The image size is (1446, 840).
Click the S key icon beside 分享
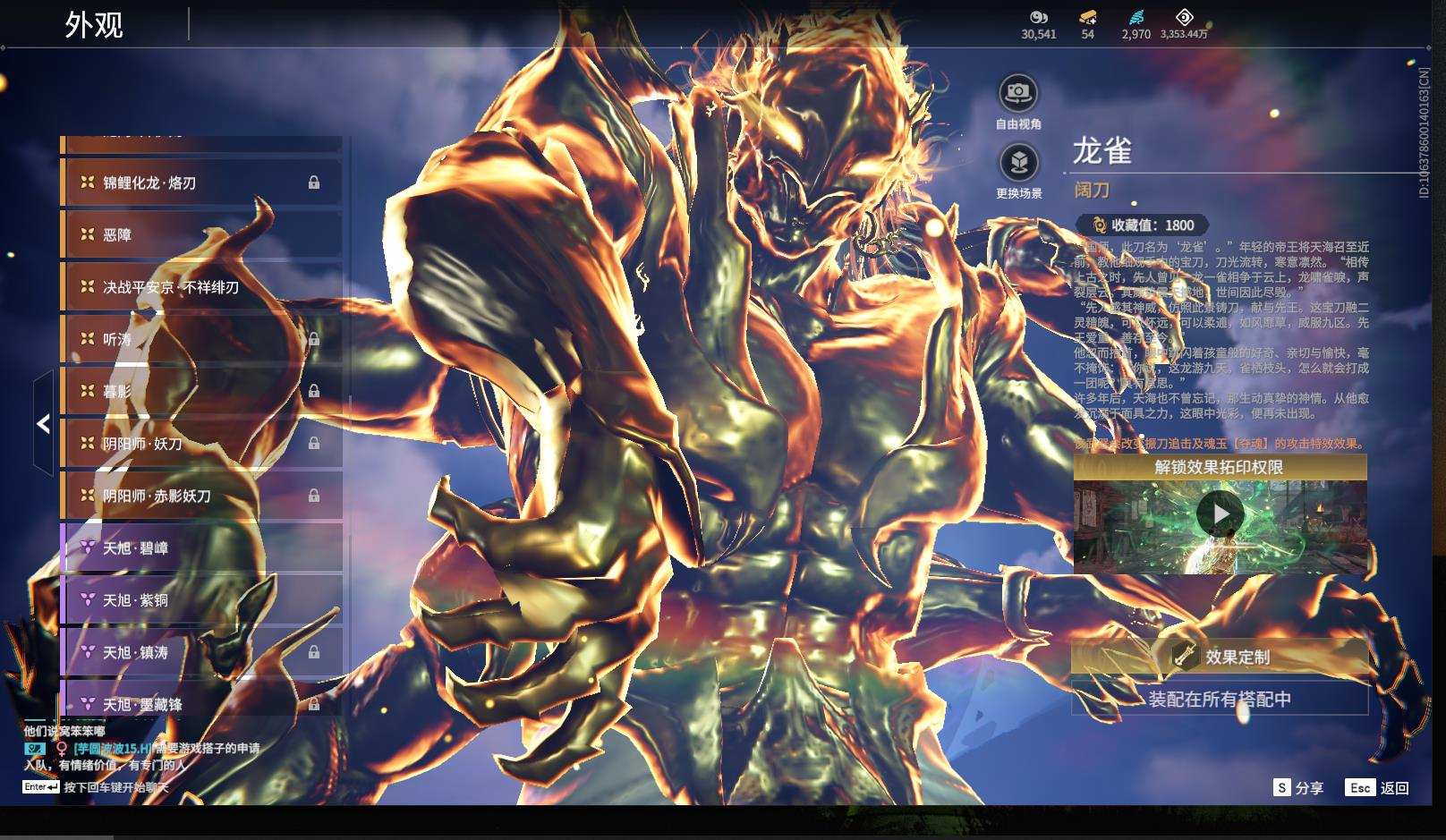coord(1282,787)
